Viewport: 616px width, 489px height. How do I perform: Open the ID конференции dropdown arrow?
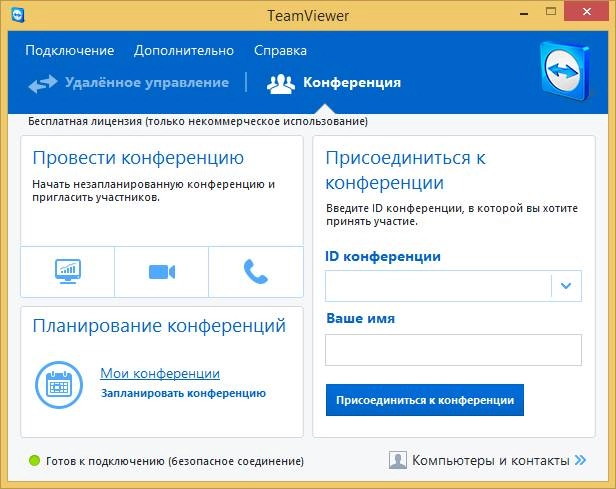[566, 286]
